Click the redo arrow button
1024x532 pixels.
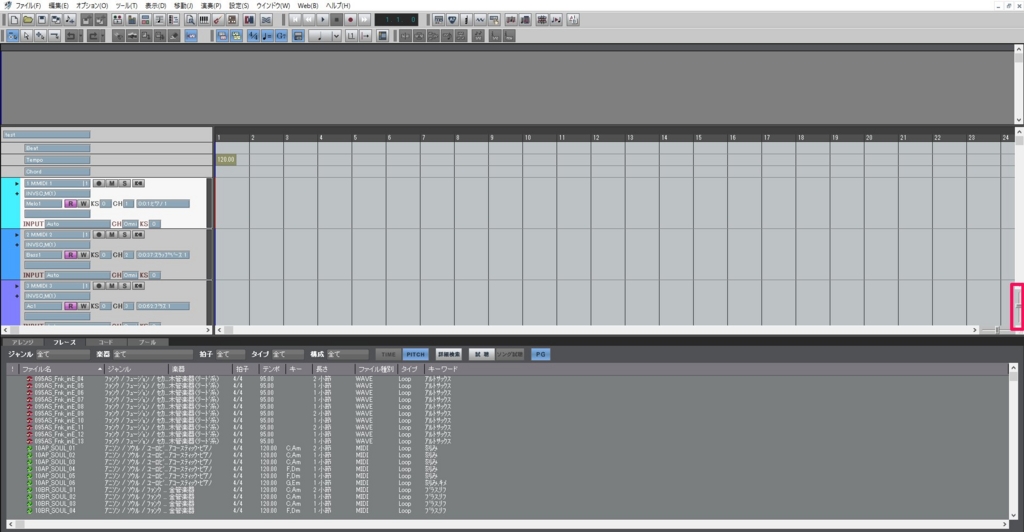tap(93, 36)
